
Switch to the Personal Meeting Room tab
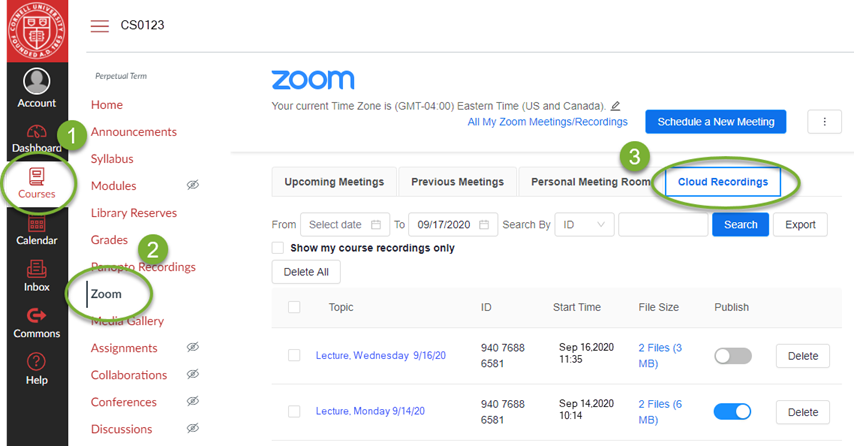(x=590, y=182)
